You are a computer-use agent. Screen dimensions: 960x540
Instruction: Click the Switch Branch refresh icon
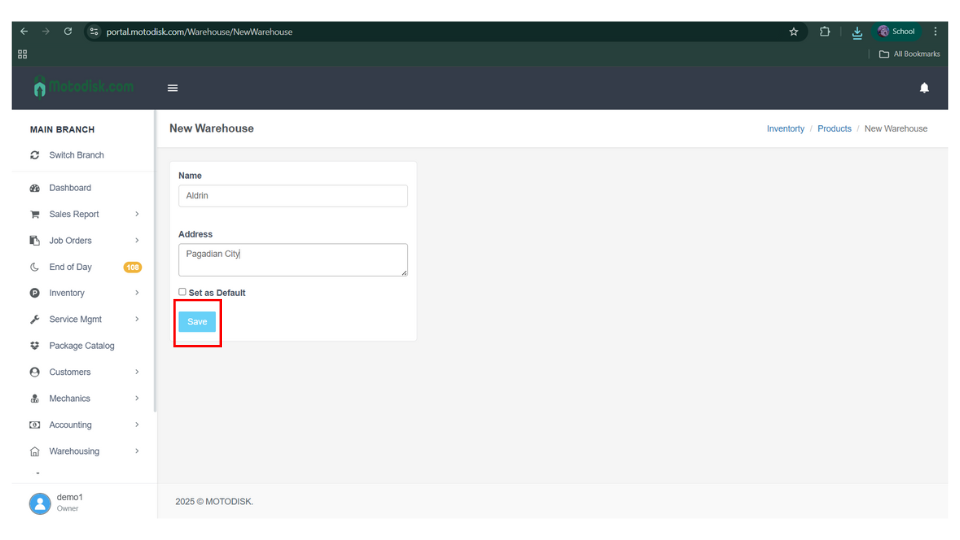(35, 155)
